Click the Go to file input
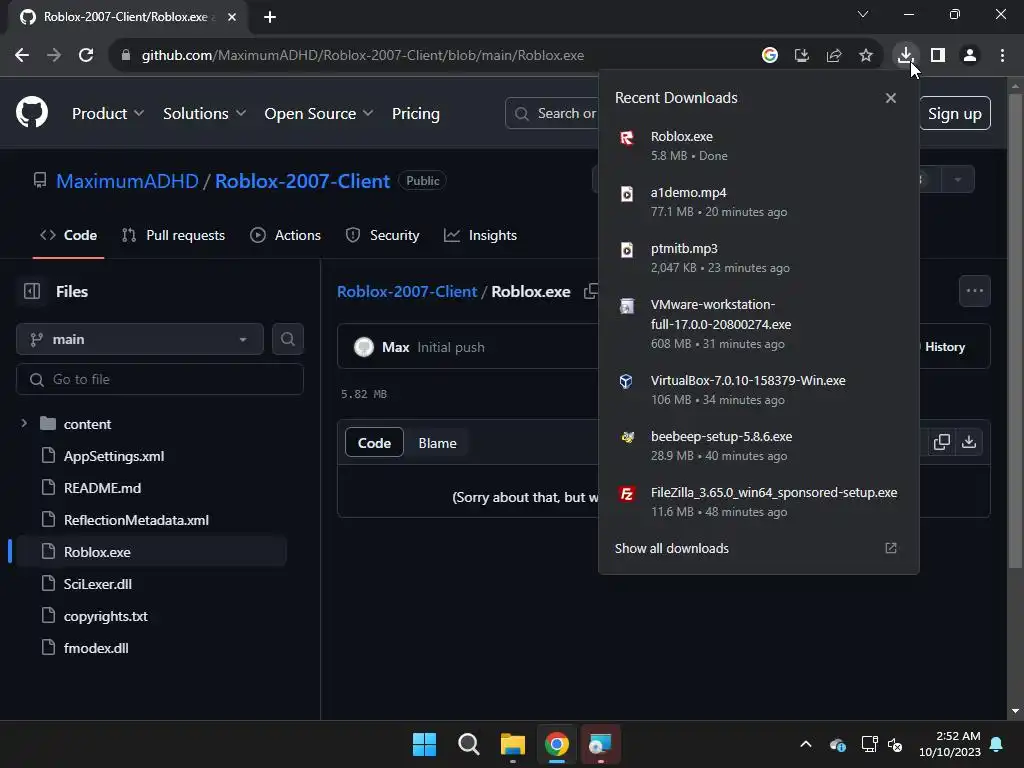 (x=160, y=379)
